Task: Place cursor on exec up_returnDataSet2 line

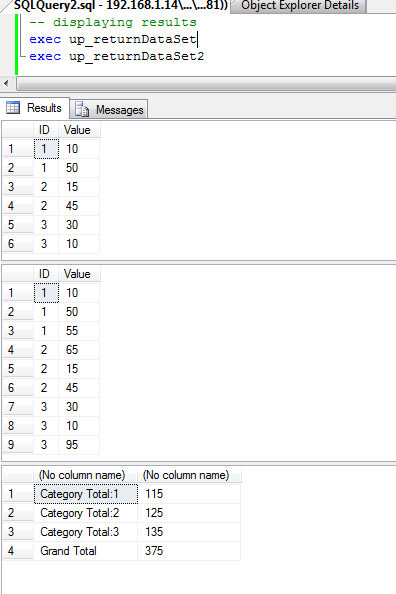Action: click(117, 56)
